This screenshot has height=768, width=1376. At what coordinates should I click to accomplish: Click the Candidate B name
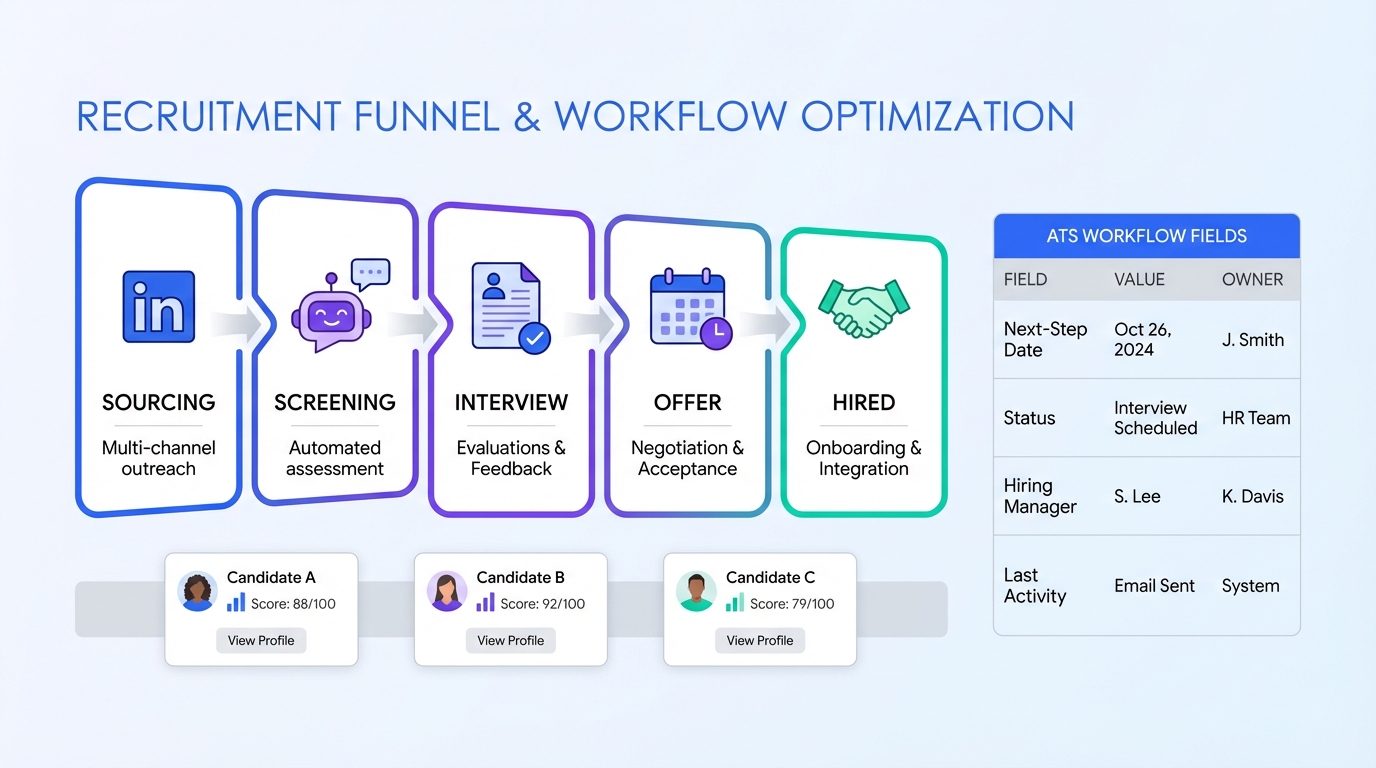pyautogui.click(x=520, y=577)
